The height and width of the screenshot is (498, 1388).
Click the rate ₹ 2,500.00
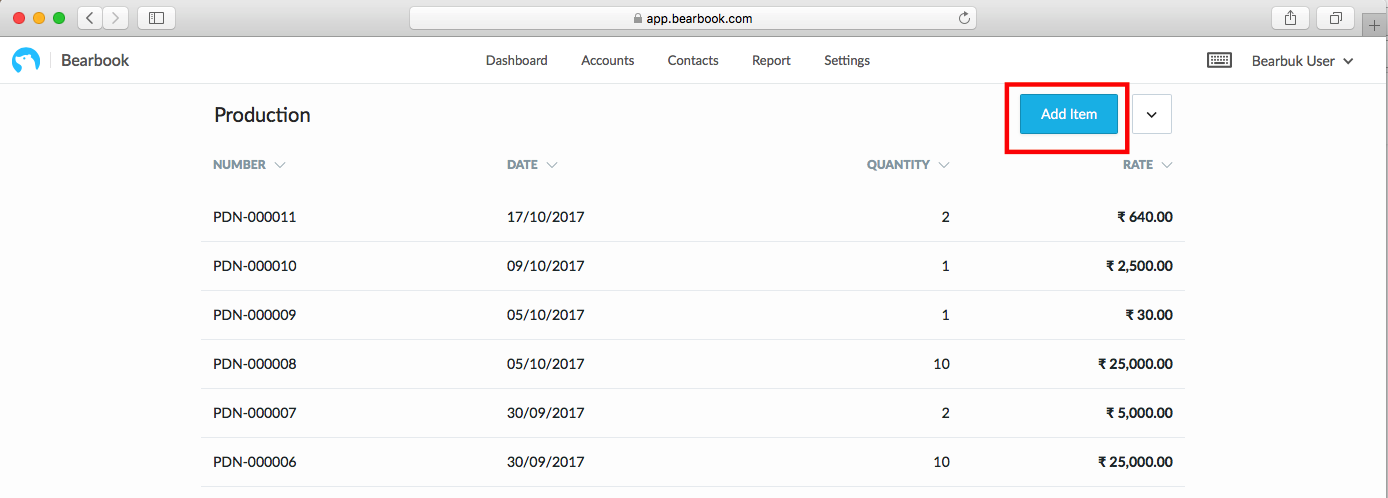click(1139, 266)
